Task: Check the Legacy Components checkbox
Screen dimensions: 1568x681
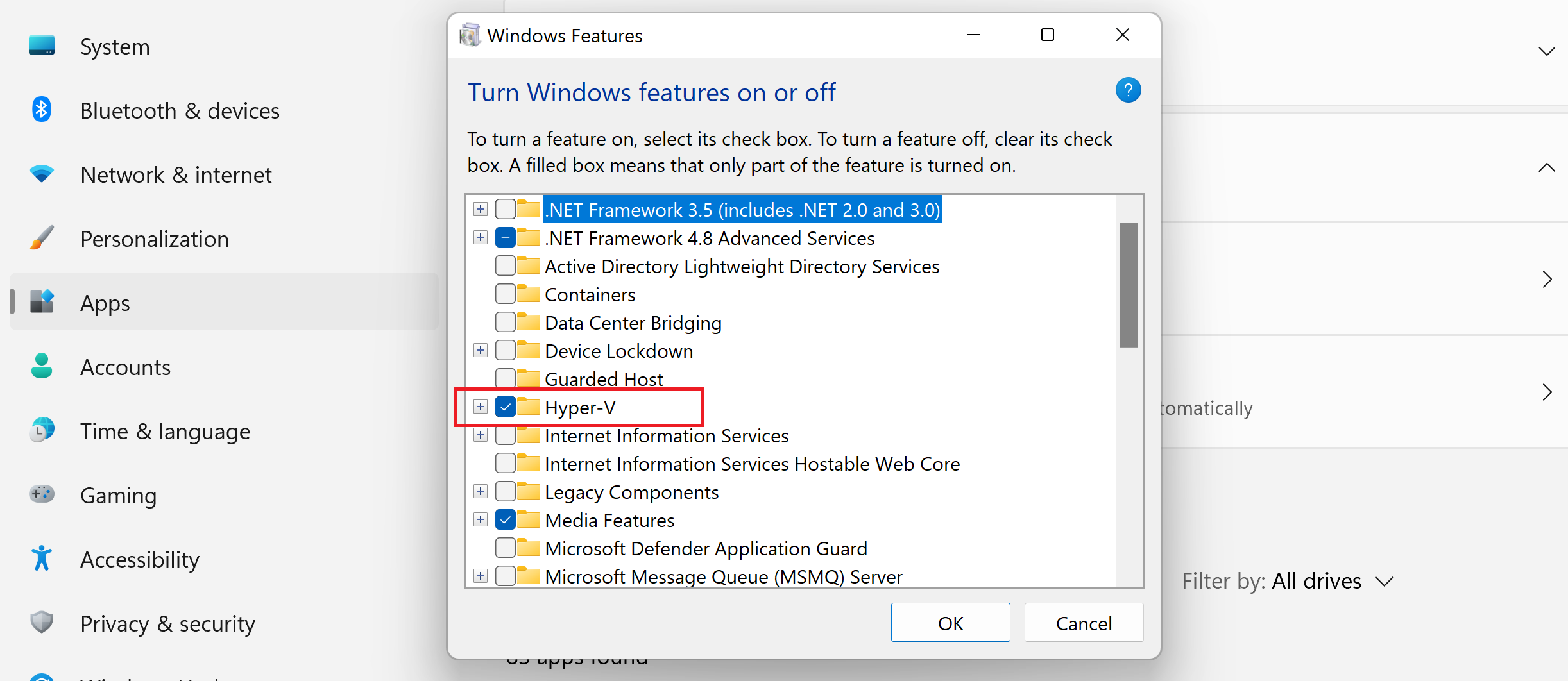Action: coord(506,491)
